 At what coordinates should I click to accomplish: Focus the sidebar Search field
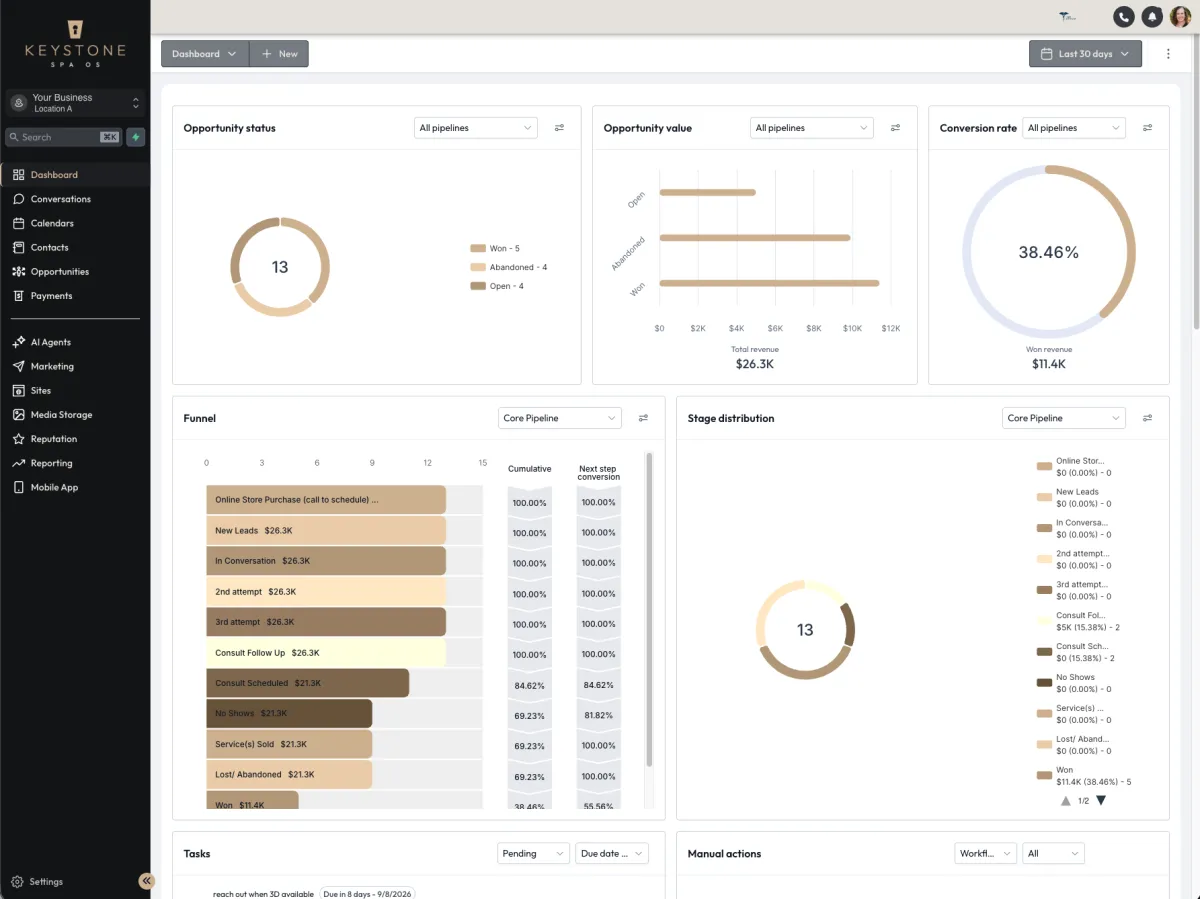tap(64, 137)
